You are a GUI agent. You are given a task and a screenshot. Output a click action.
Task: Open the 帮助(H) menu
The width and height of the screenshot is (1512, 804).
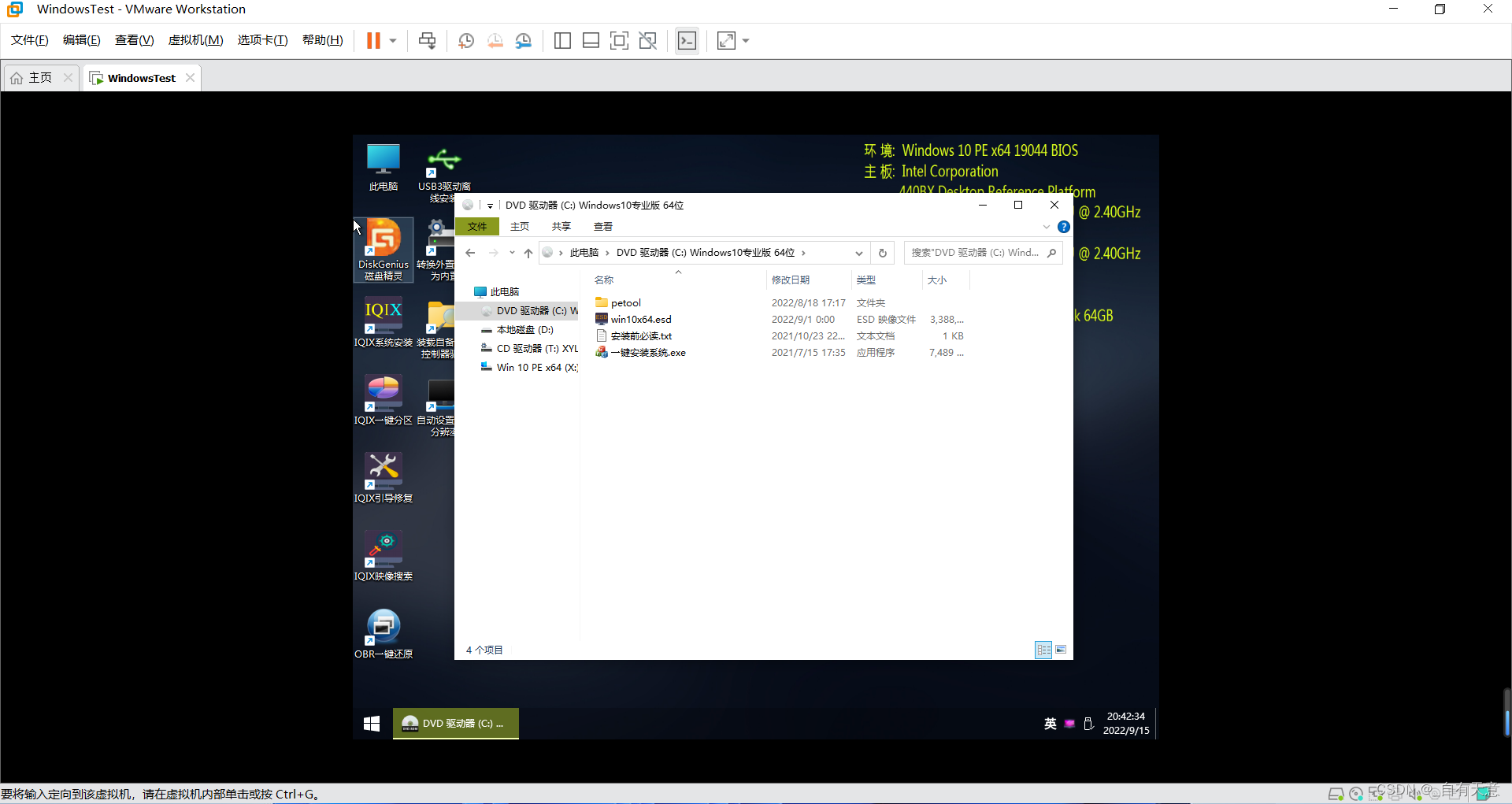[x=323, y=40]
